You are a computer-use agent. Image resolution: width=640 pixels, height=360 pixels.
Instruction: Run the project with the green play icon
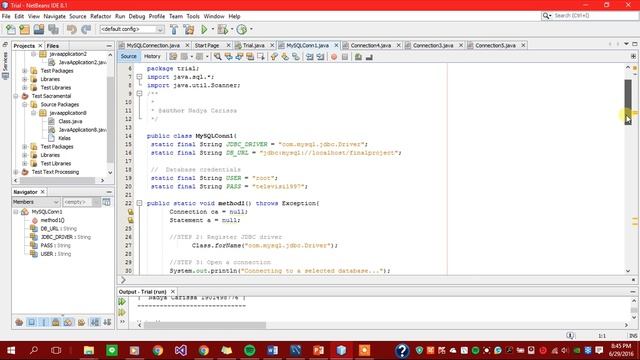(x=204, y=29)
